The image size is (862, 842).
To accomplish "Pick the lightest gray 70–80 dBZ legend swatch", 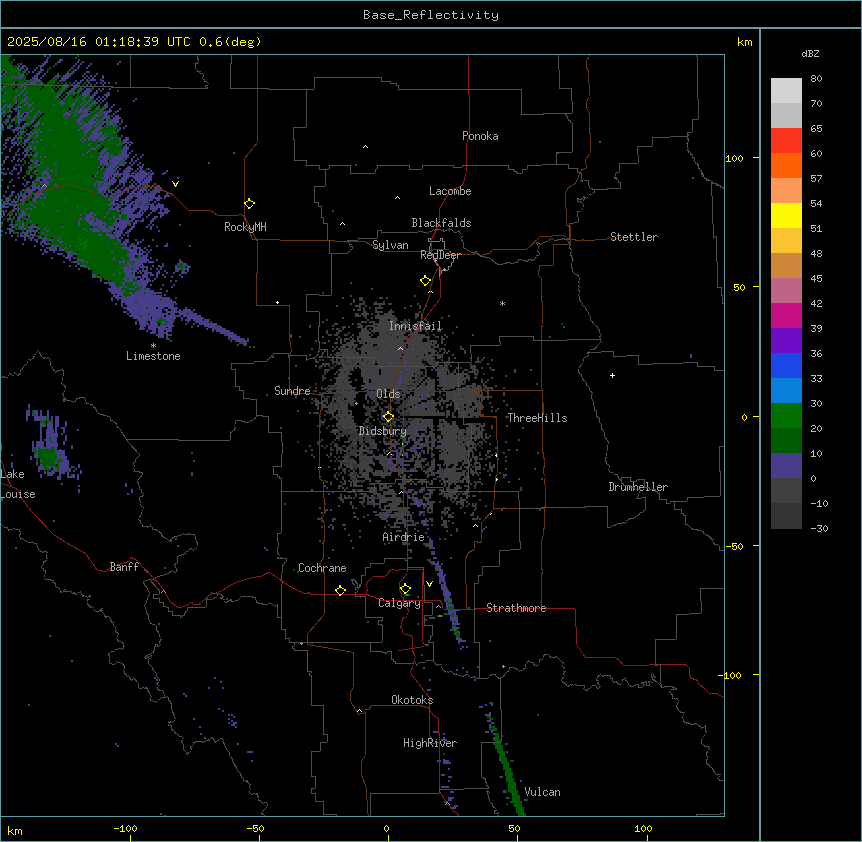I will (786, 91).
